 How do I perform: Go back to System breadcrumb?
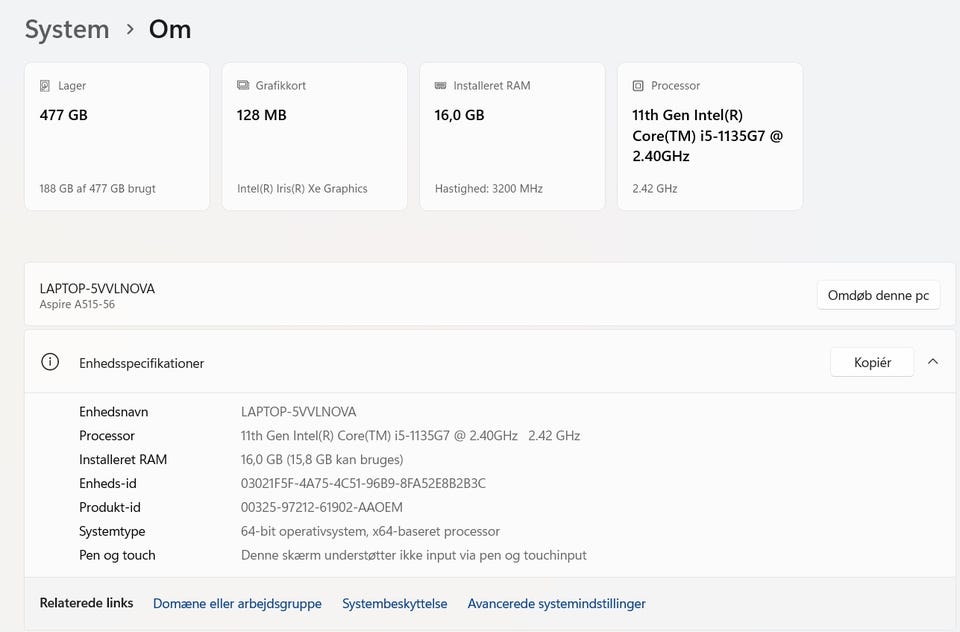pyautogui.click(x=67, y=29)
